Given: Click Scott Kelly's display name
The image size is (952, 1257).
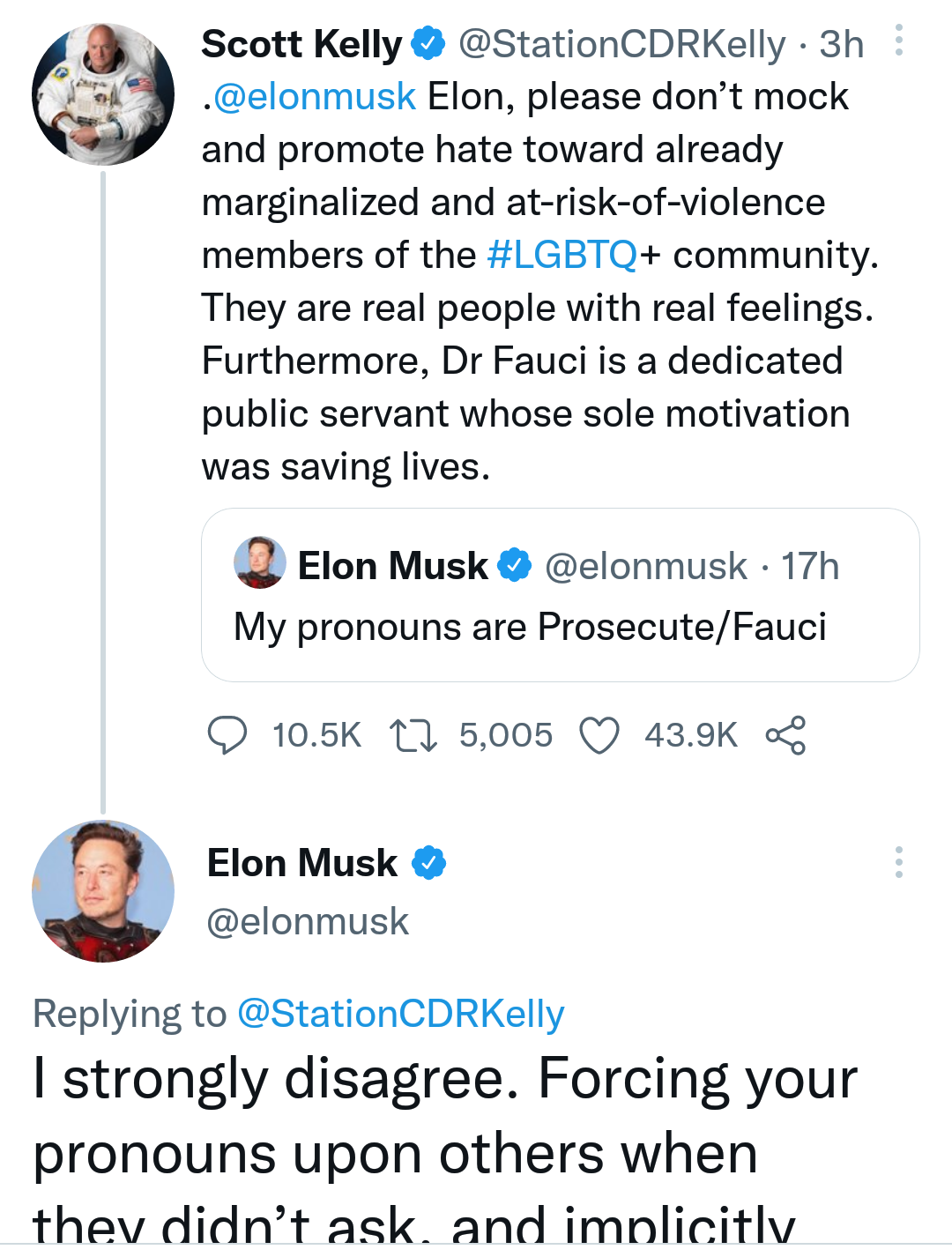Looking at the screenshot, I should [301, 44].
